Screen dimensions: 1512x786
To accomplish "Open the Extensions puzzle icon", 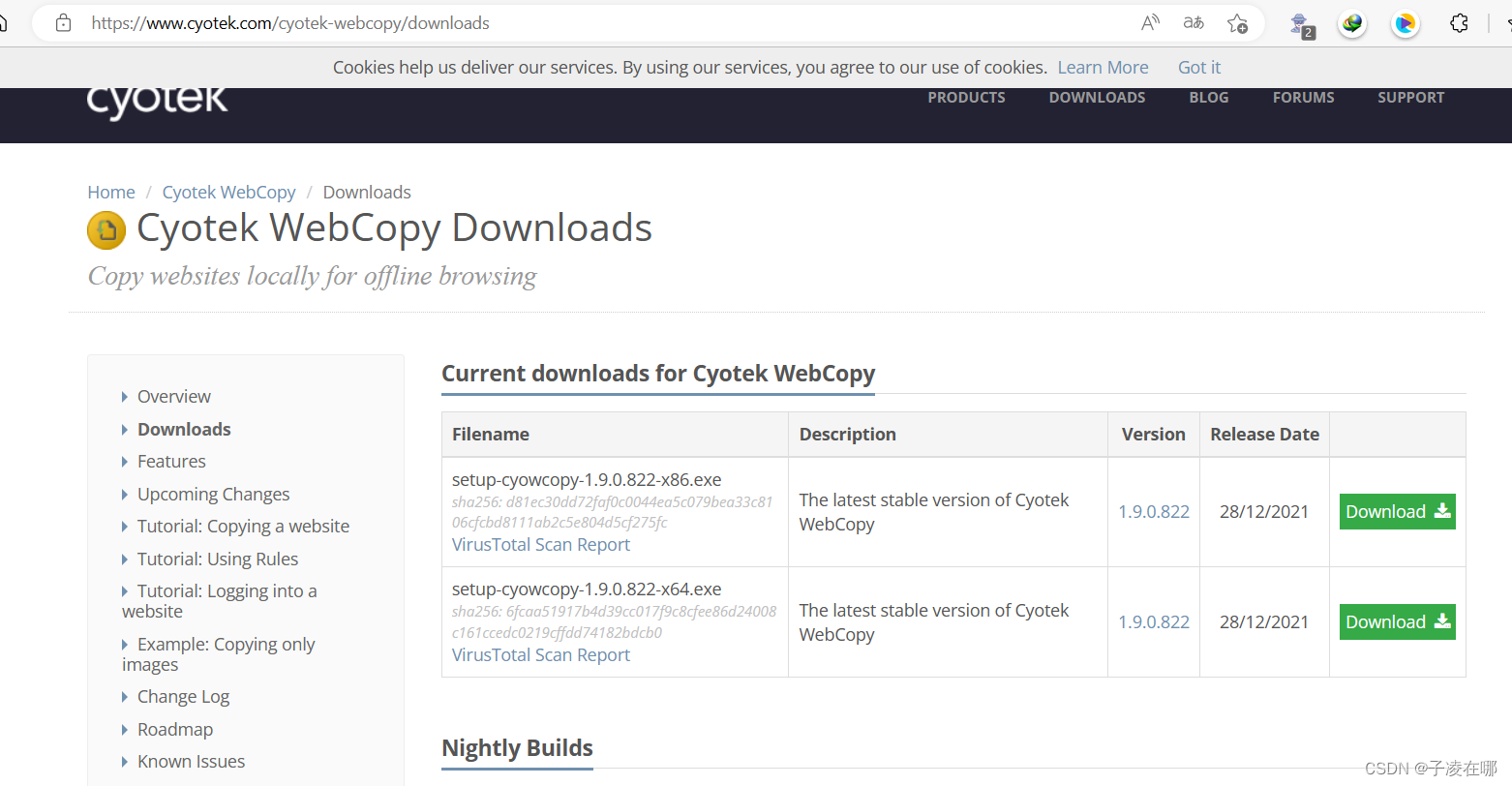I will (x=1459, y=23).
